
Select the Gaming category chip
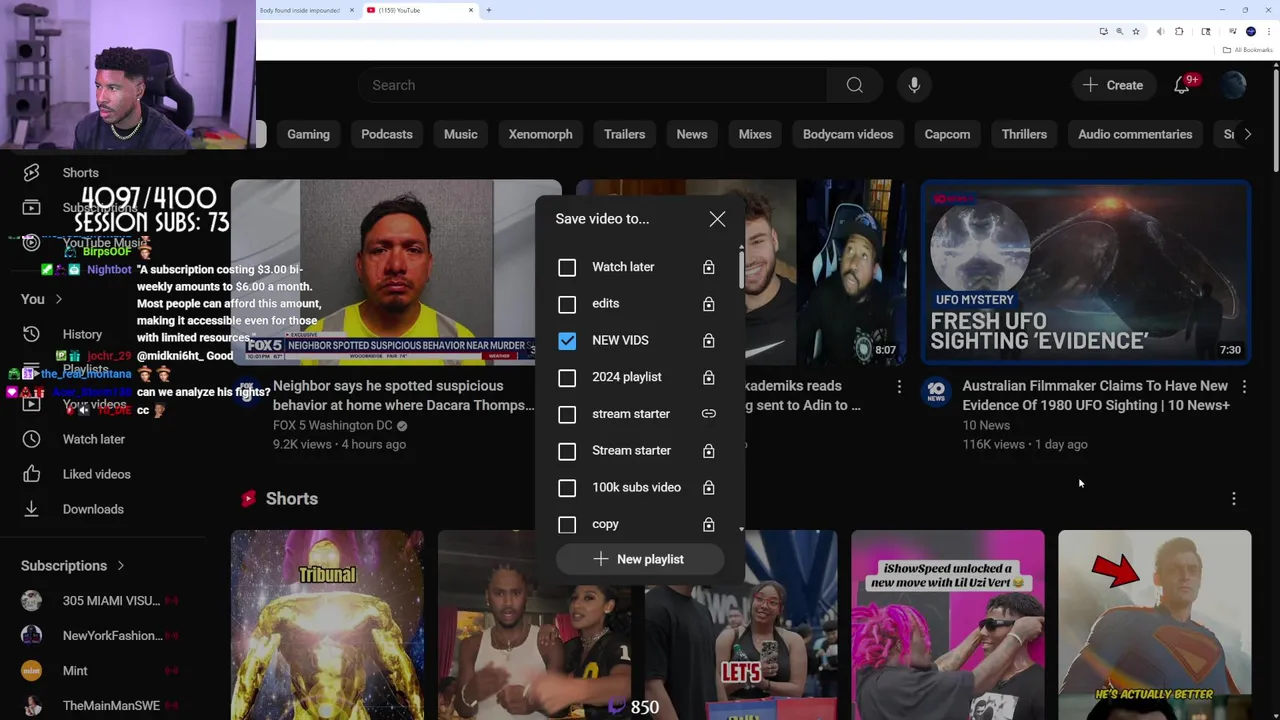pos(308,134)
